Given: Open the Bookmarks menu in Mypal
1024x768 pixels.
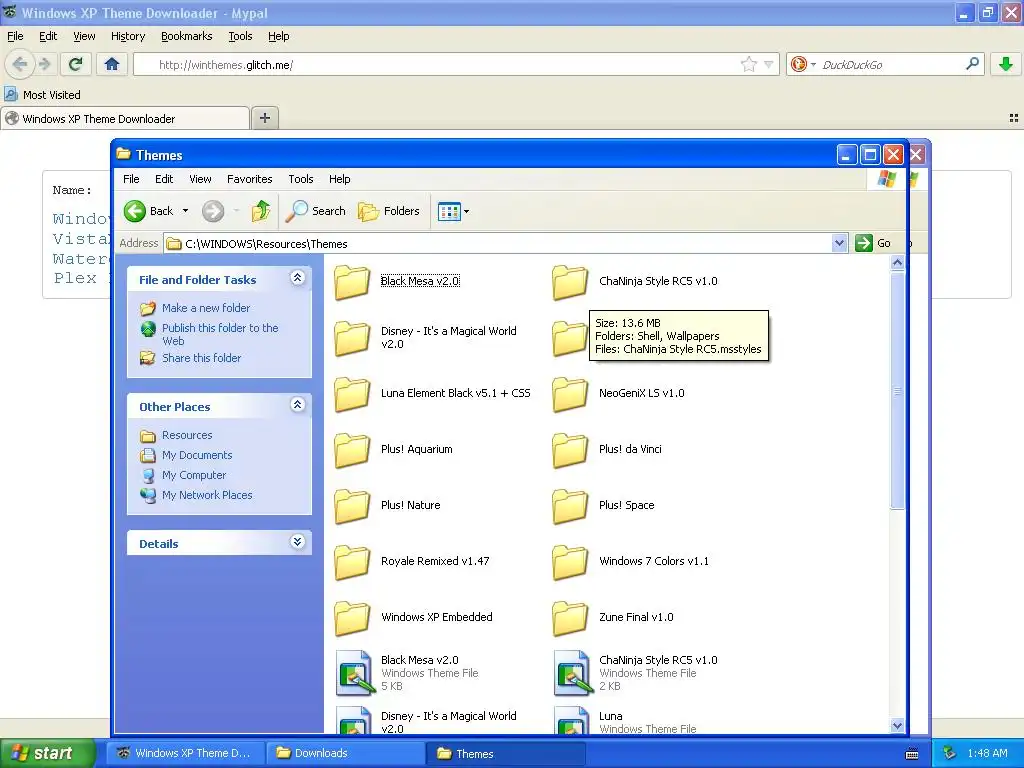Looking at the screenshot, I should pos(187,37).
